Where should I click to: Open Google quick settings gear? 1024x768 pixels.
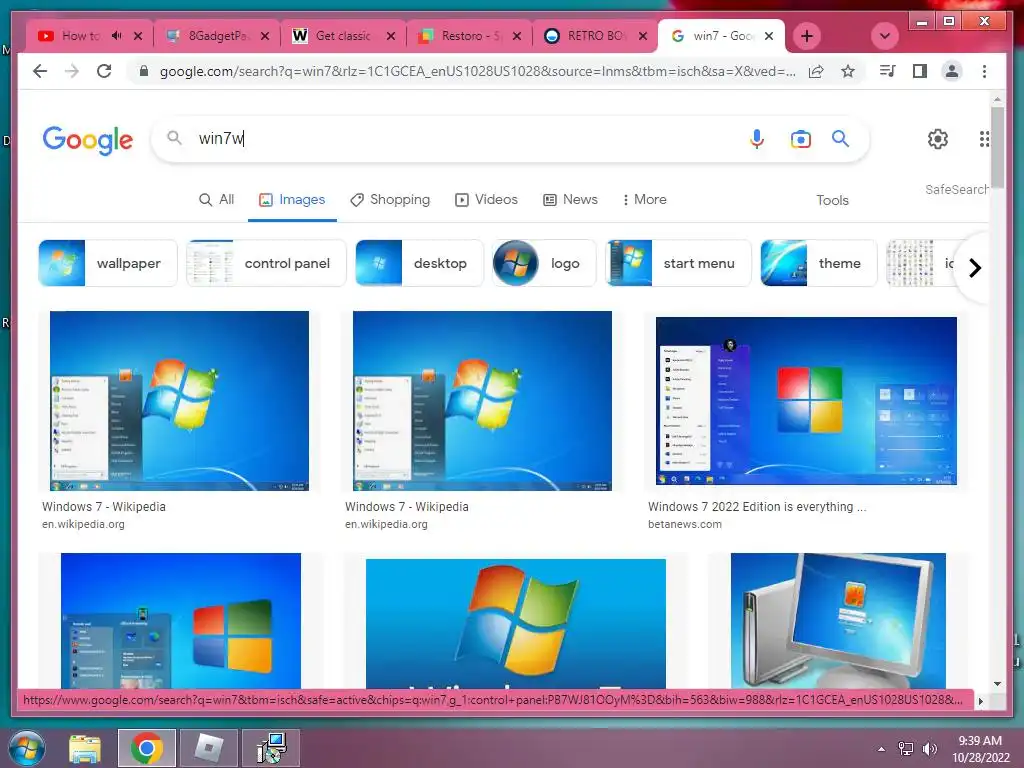[938, 138]
